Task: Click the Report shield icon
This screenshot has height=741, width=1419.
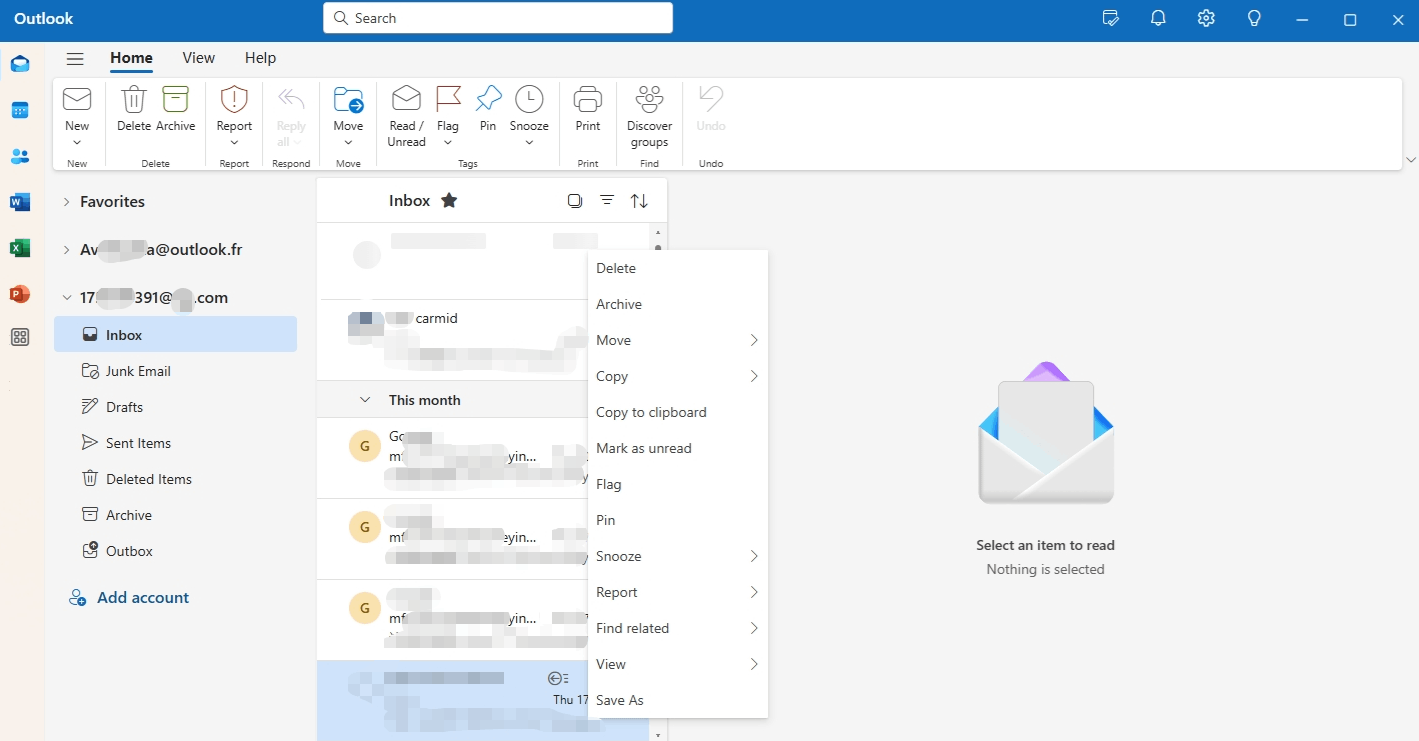Action: [234, 99]
